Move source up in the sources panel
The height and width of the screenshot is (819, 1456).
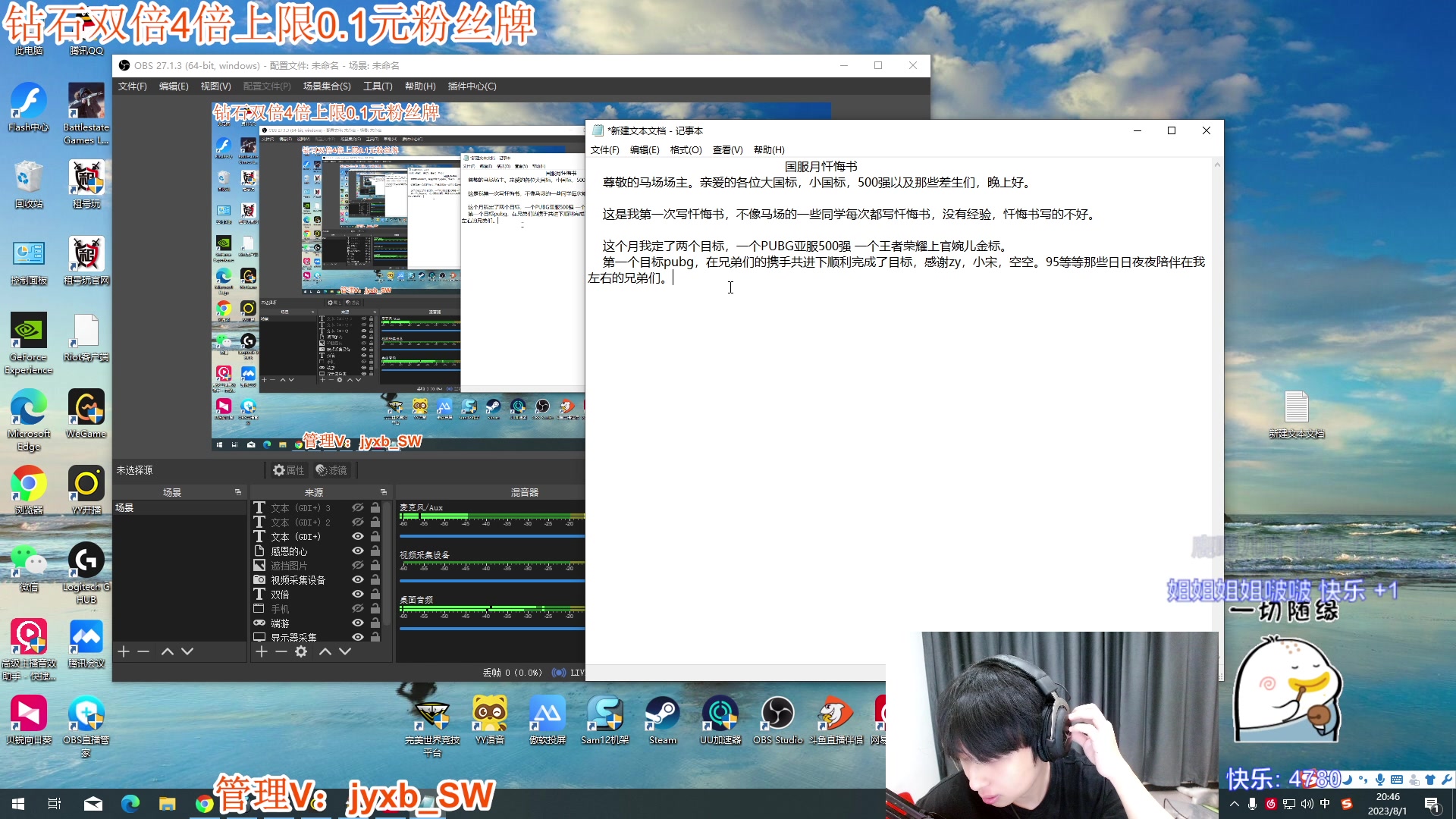[x=325, y=651]
